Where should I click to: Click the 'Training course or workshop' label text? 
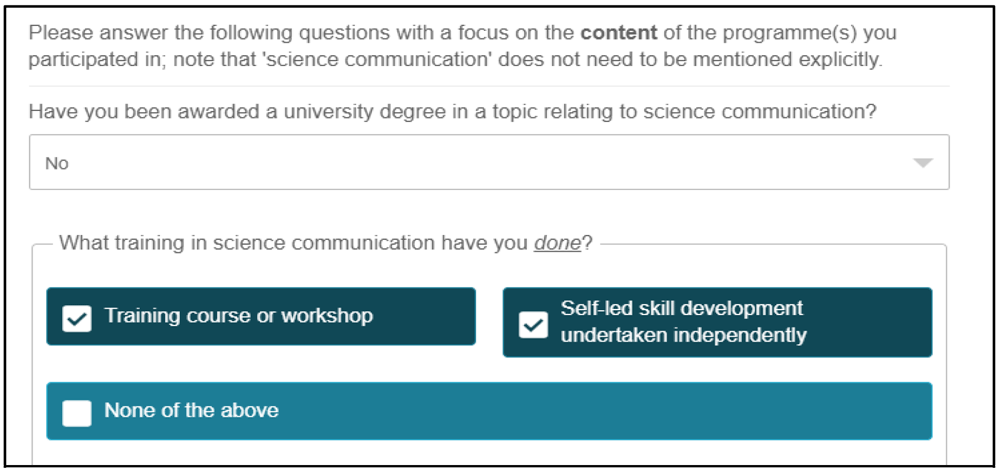(x=239, y=315)
